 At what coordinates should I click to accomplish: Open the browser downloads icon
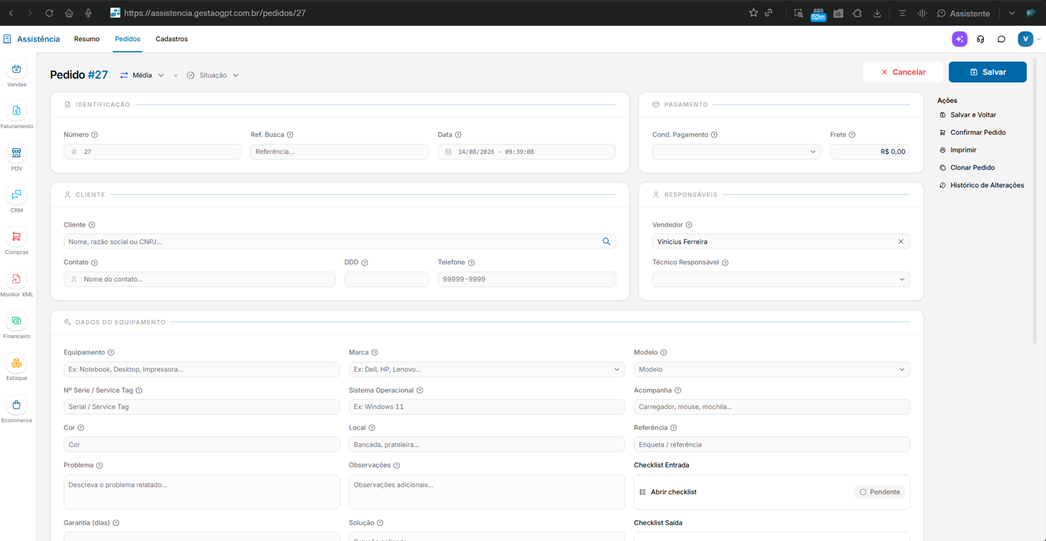pyautogui.click(x=878, y=13)
